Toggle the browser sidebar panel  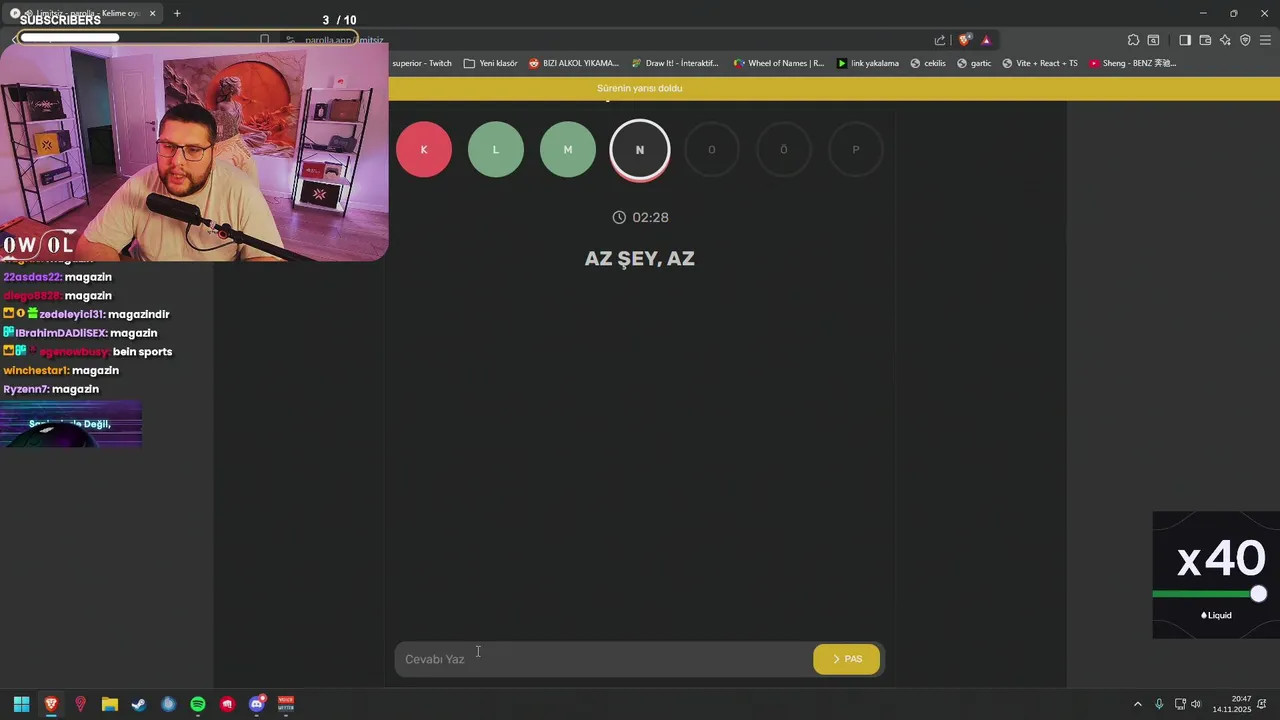pyautogui.click(x=1185, y=40)
